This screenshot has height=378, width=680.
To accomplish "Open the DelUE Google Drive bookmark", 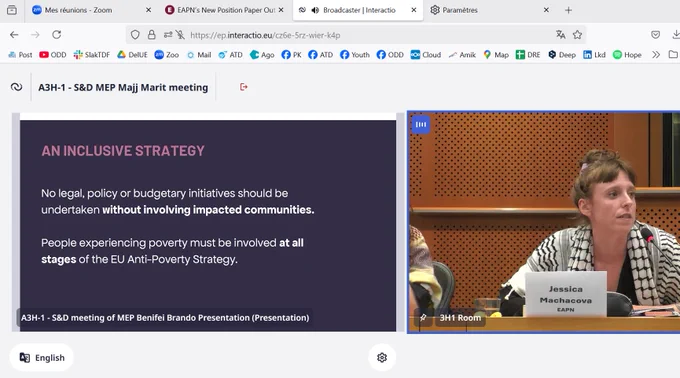I will [x=132, y=55].
